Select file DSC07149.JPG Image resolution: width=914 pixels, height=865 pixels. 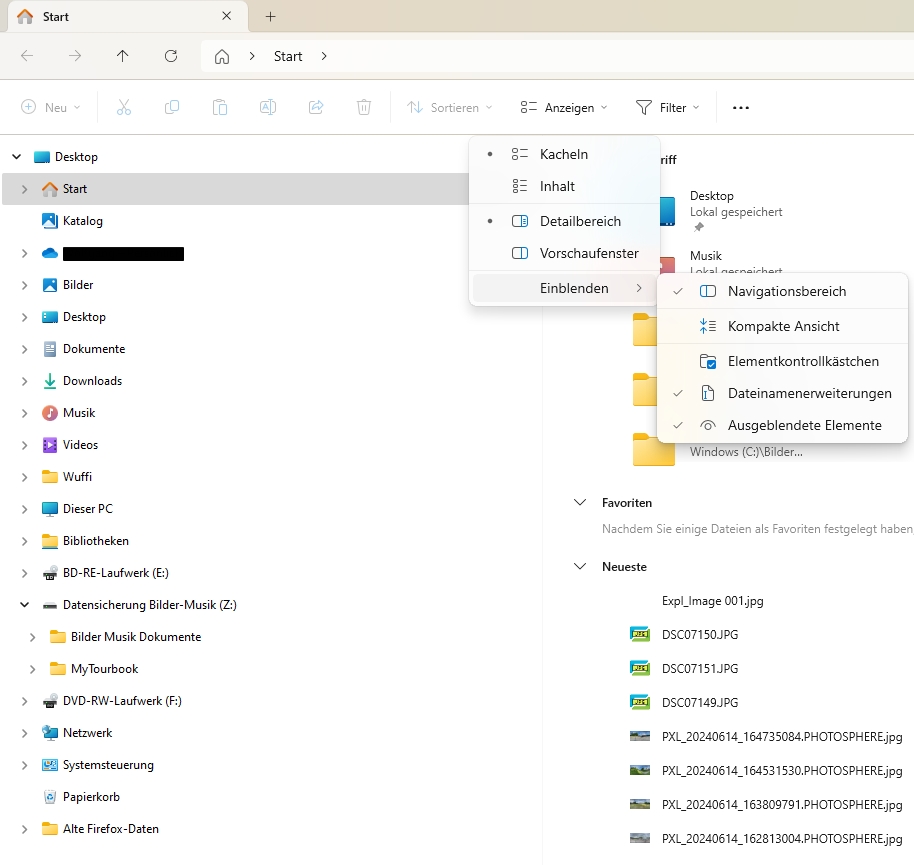click(x=699, y=702)
